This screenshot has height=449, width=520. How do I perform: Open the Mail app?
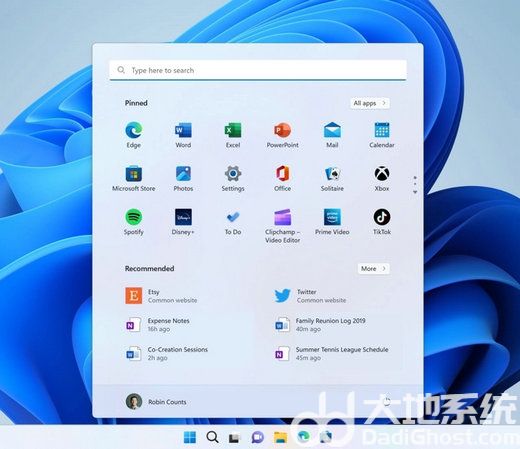click(332, 135)
